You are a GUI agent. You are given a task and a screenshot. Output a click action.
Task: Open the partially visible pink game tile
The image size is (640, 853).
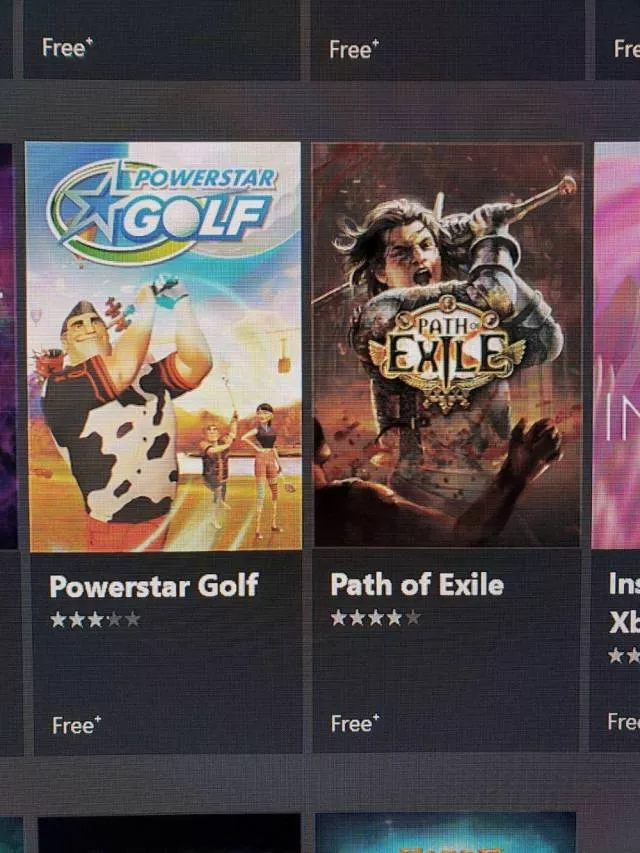tap(617, 345)
